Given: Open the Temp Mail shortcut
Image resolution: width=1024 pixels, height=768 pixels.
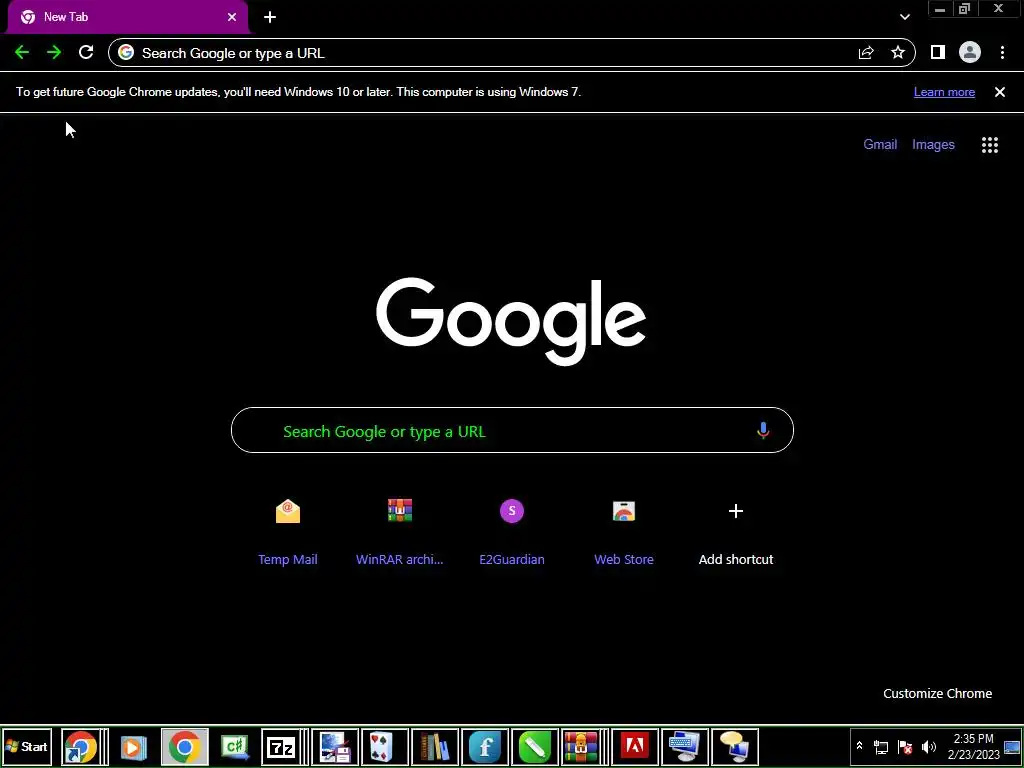Looking at the screenshot, I should [287, 532].
